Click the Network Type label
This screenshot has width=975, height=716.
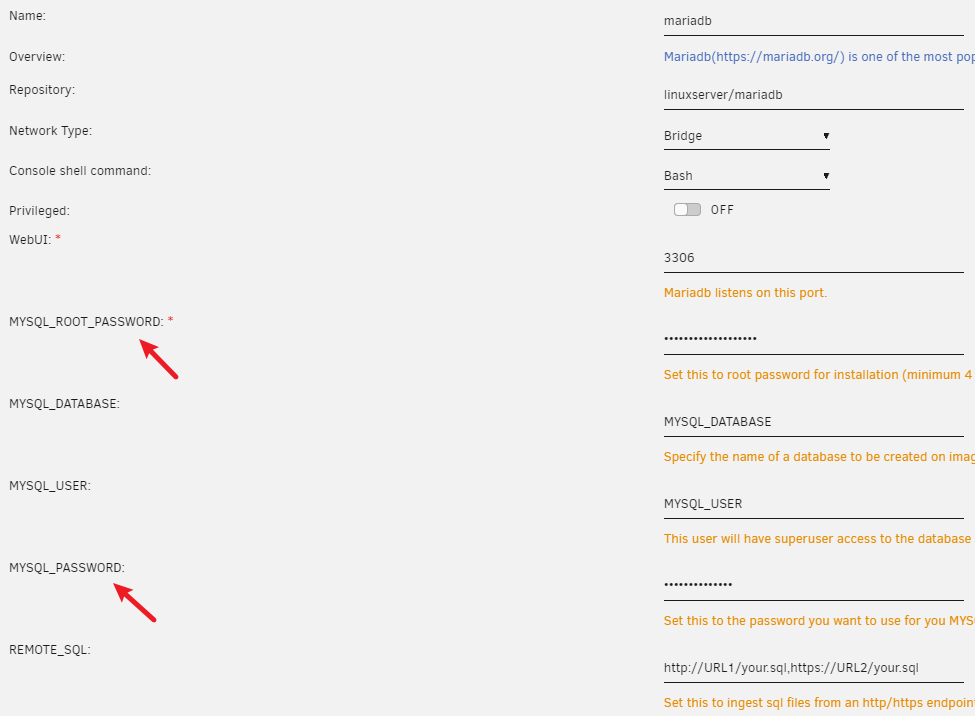[50, 131]
